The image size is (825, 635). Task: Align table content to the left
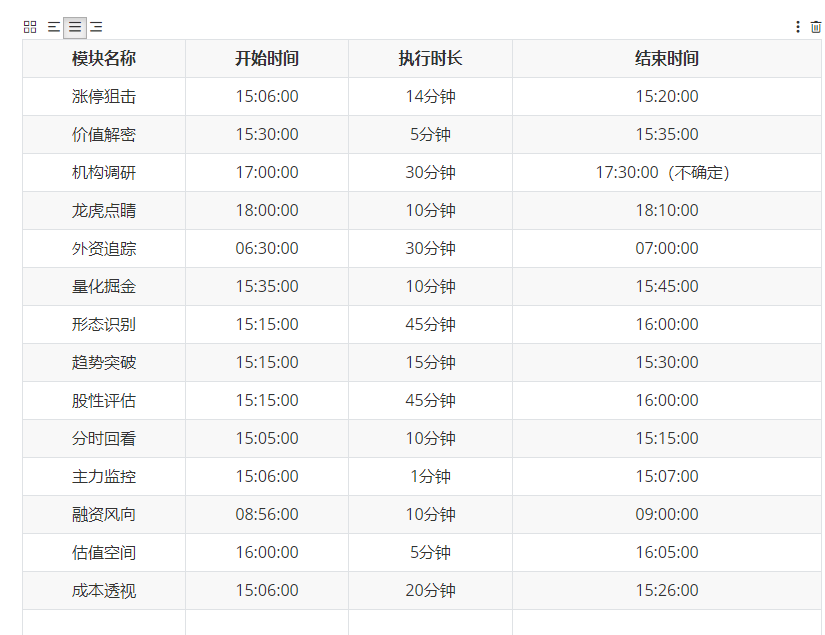53,27
